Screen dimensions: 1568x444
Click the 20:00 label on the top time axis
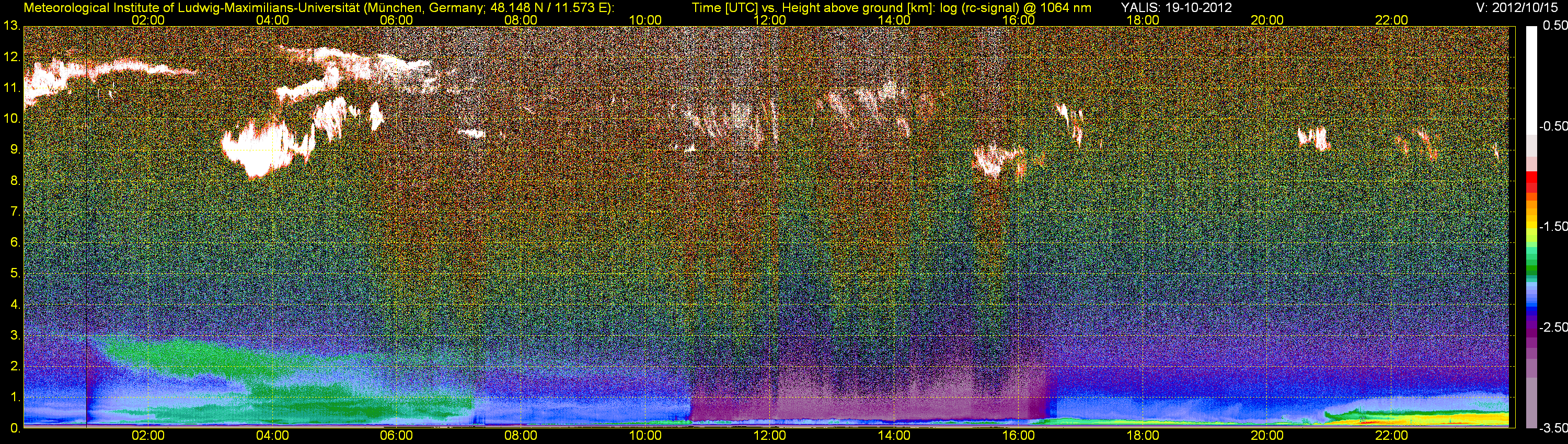pos(1267,20)
